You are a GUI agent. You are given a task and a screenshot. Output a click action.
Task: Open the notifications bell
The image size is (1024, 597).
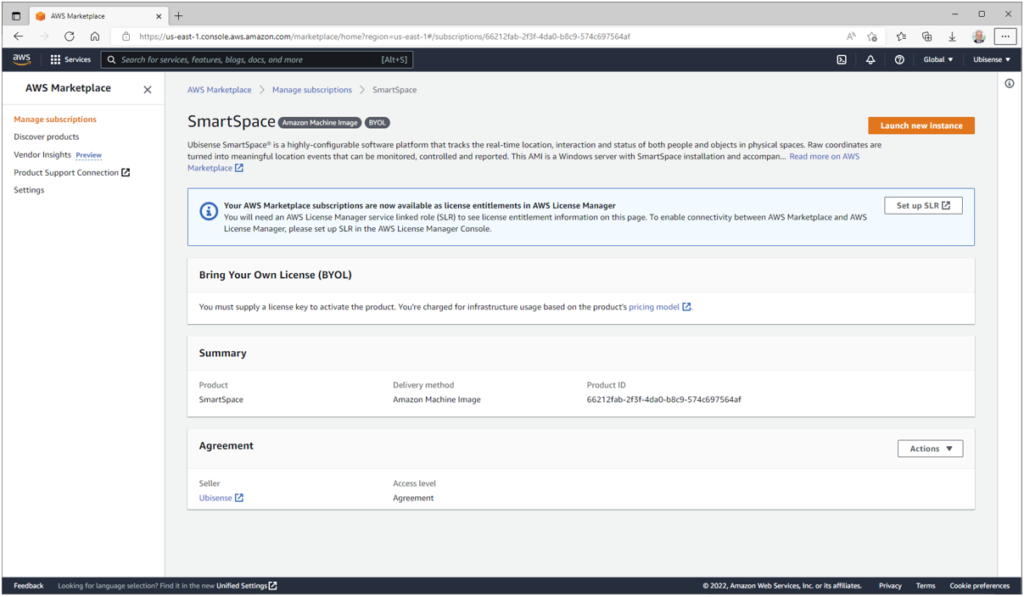pyautogui.click(x=871, y=59)
